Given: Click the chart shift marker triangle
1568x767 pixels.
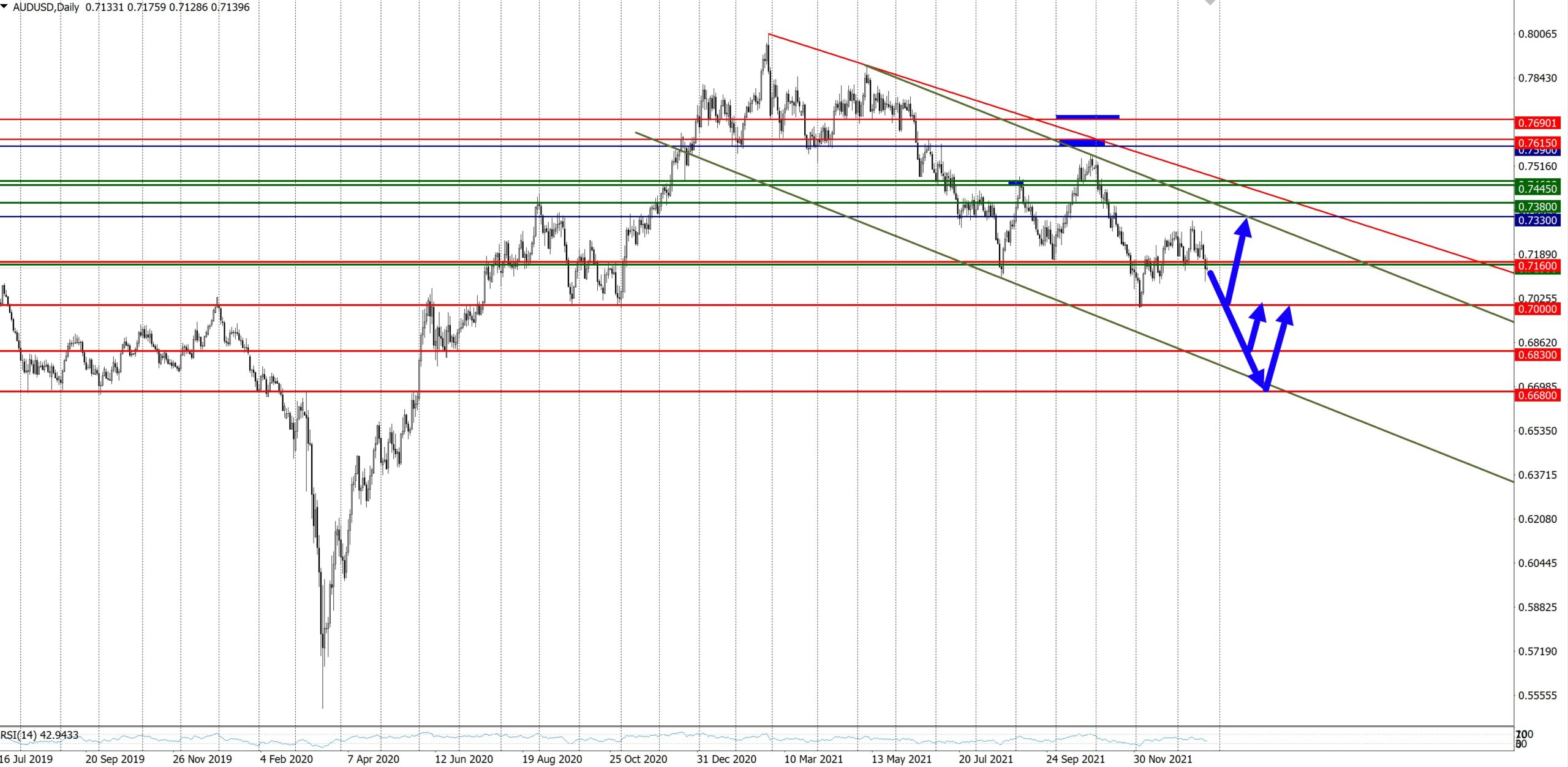Looking at the screenshot, I should pos(1210,2).
